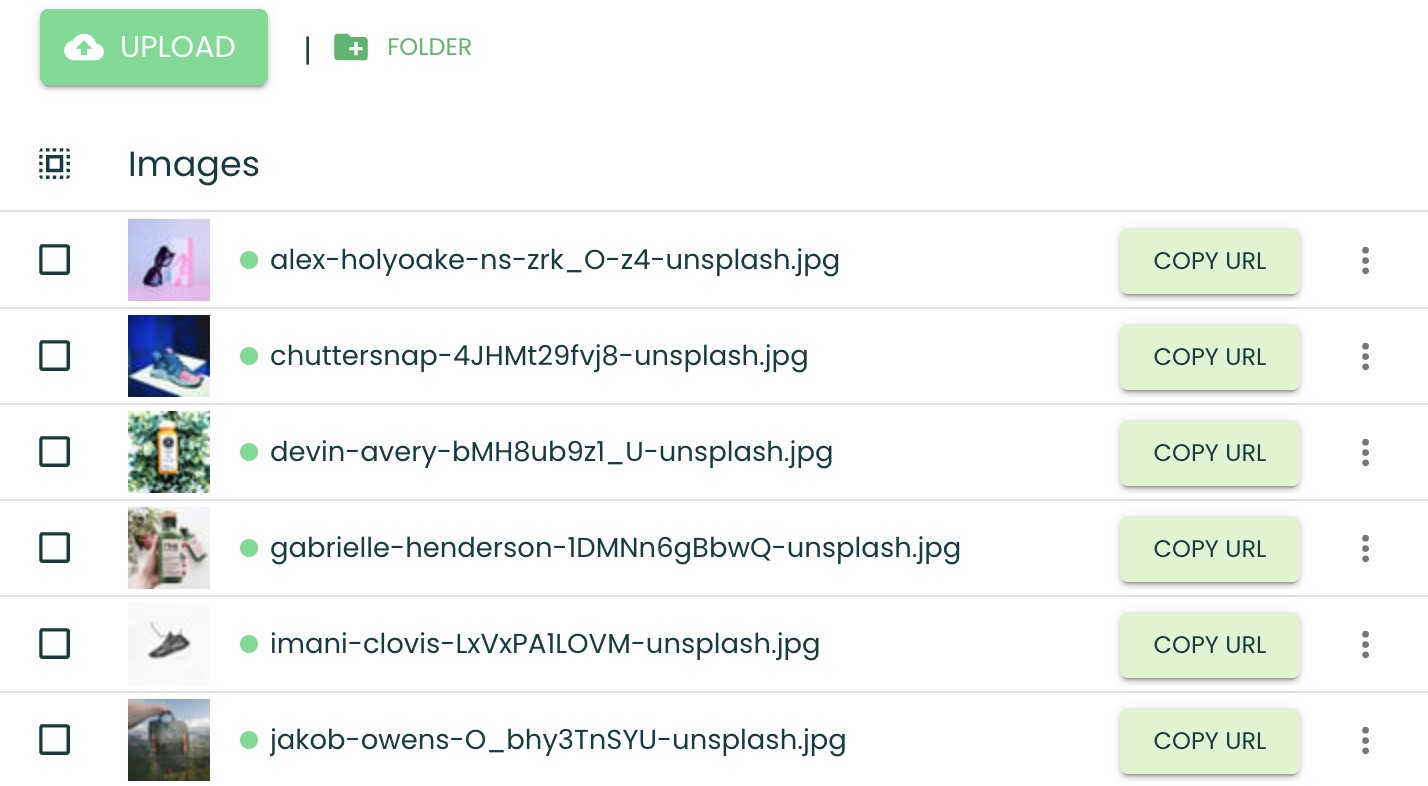Check the box for the alex-holyoake image
1428x786 pixels.
coord(54,261)
